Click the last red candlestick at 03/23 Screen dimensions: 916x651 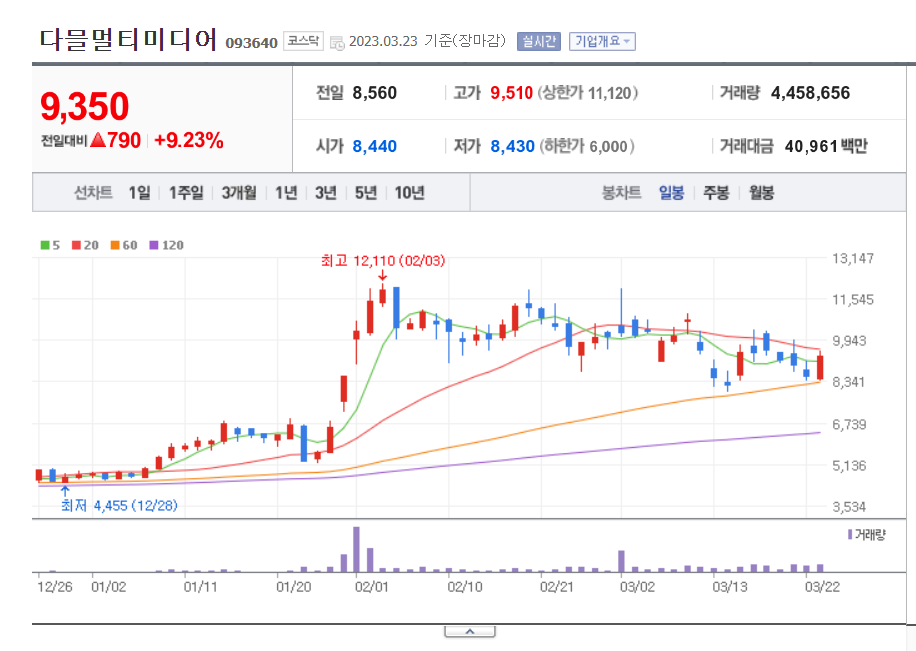click(820, 367)
